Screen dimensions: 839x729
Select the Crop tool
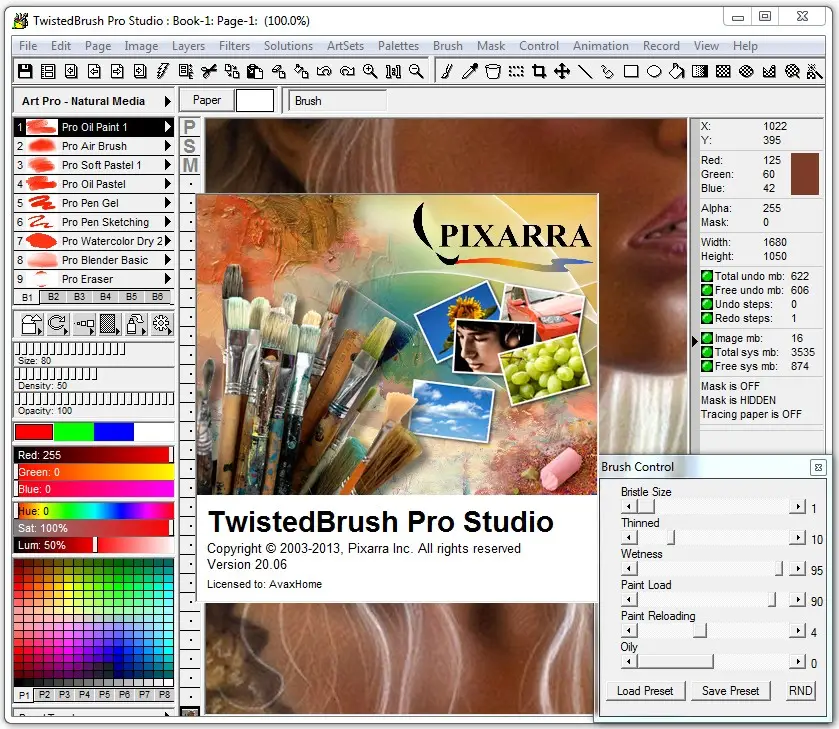tap(539, 71)
